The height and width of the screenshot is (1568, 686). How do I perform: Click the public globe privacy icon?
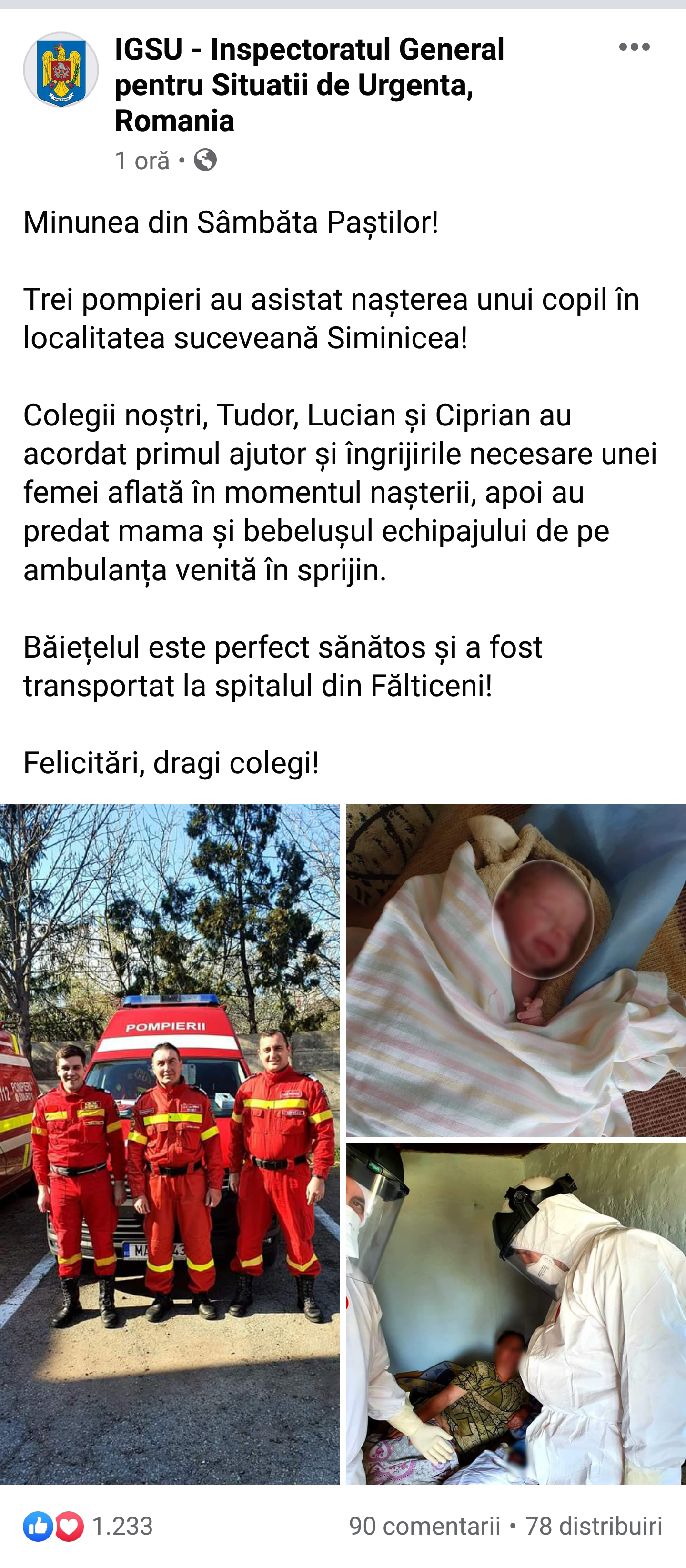click(205, 160)
